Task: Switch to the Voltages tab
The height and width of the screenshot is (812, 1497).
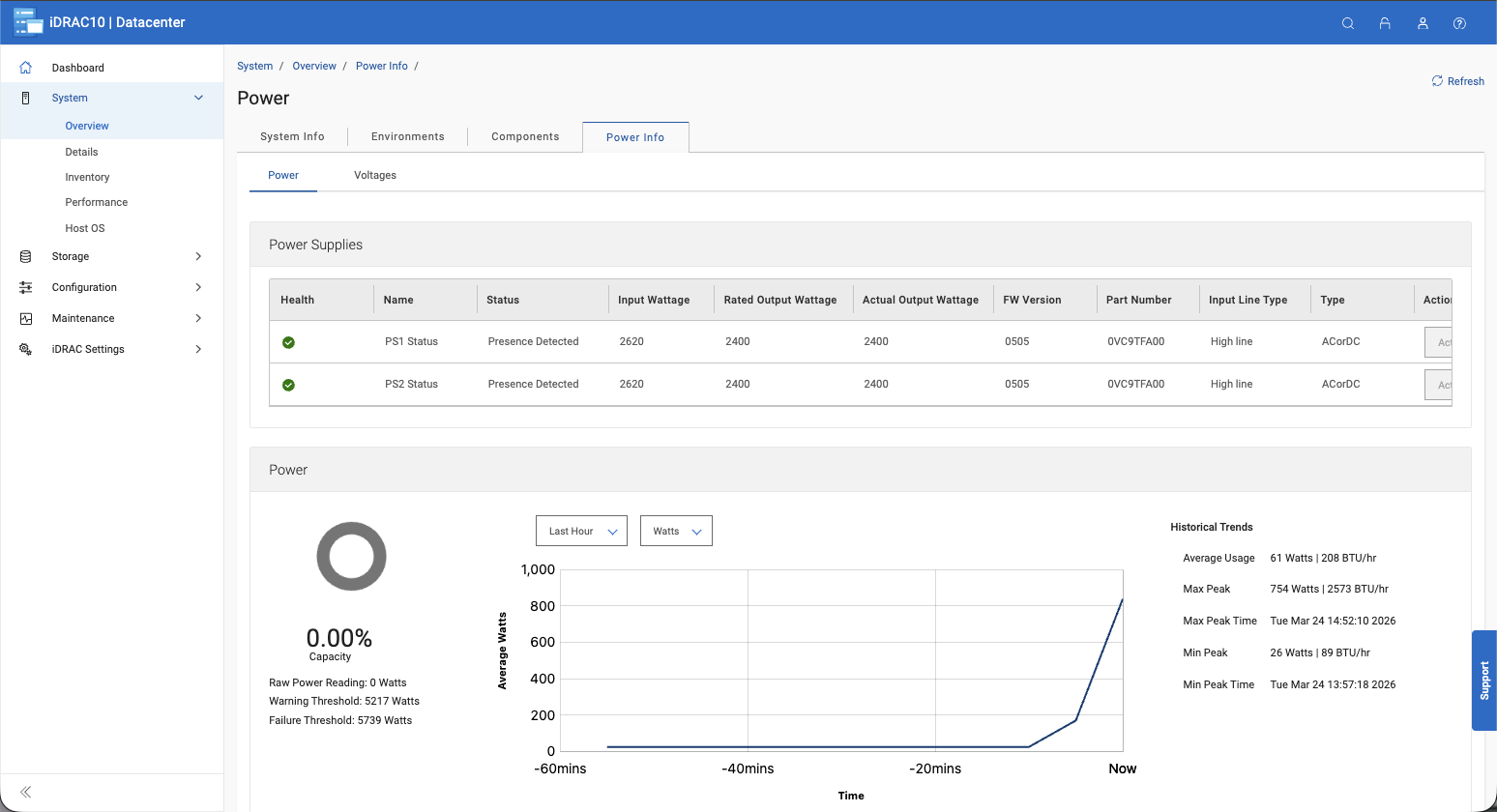Action: (x=375, y=175)
